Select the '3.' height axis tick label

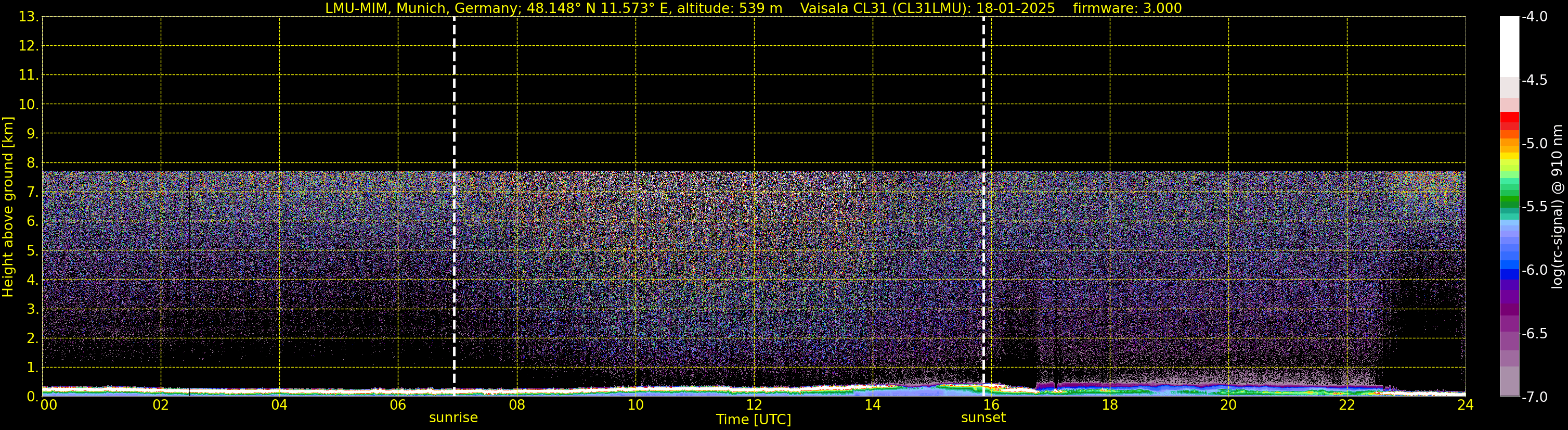[32, 309]
